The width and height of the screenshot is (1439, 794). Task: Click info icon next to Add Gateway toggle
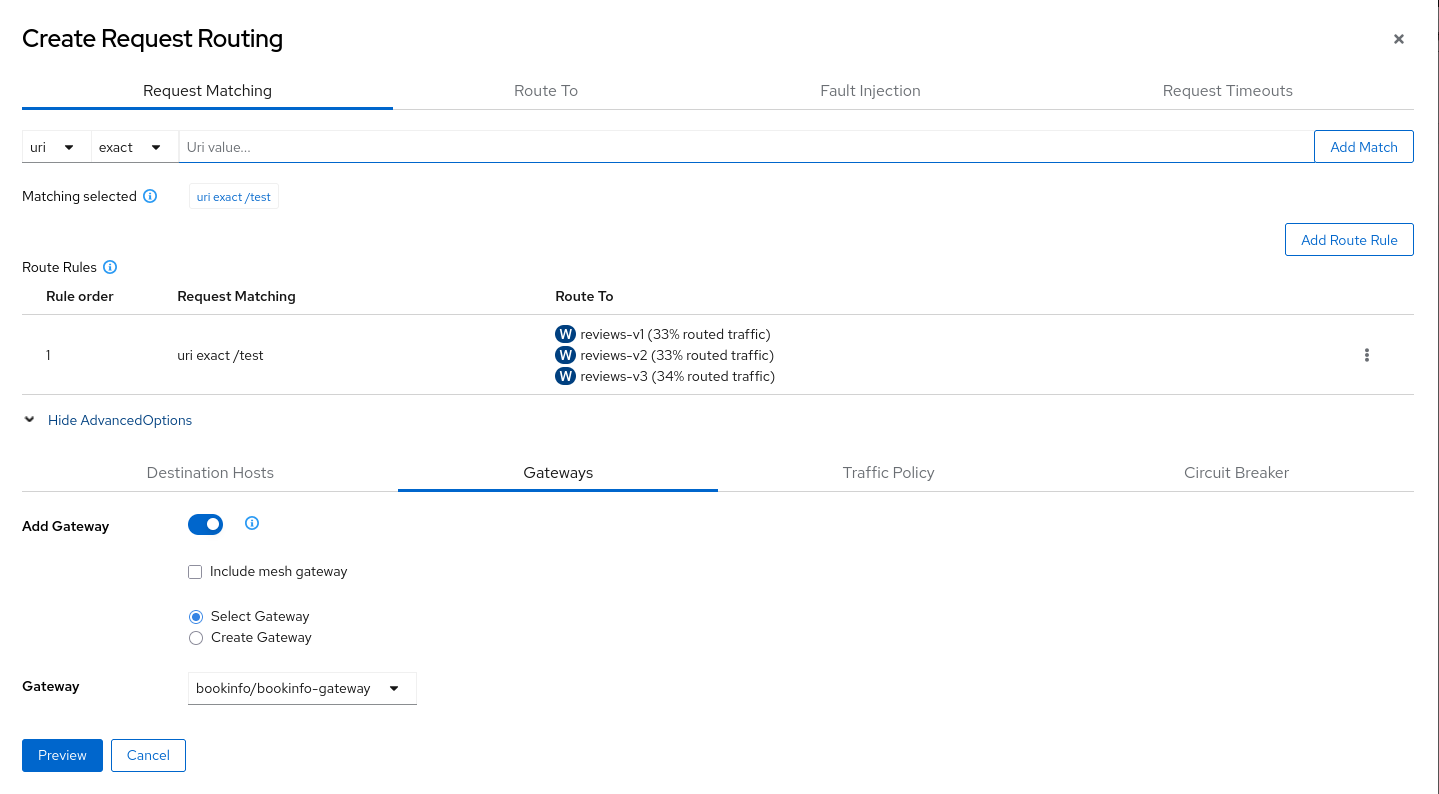pos(252,523)
